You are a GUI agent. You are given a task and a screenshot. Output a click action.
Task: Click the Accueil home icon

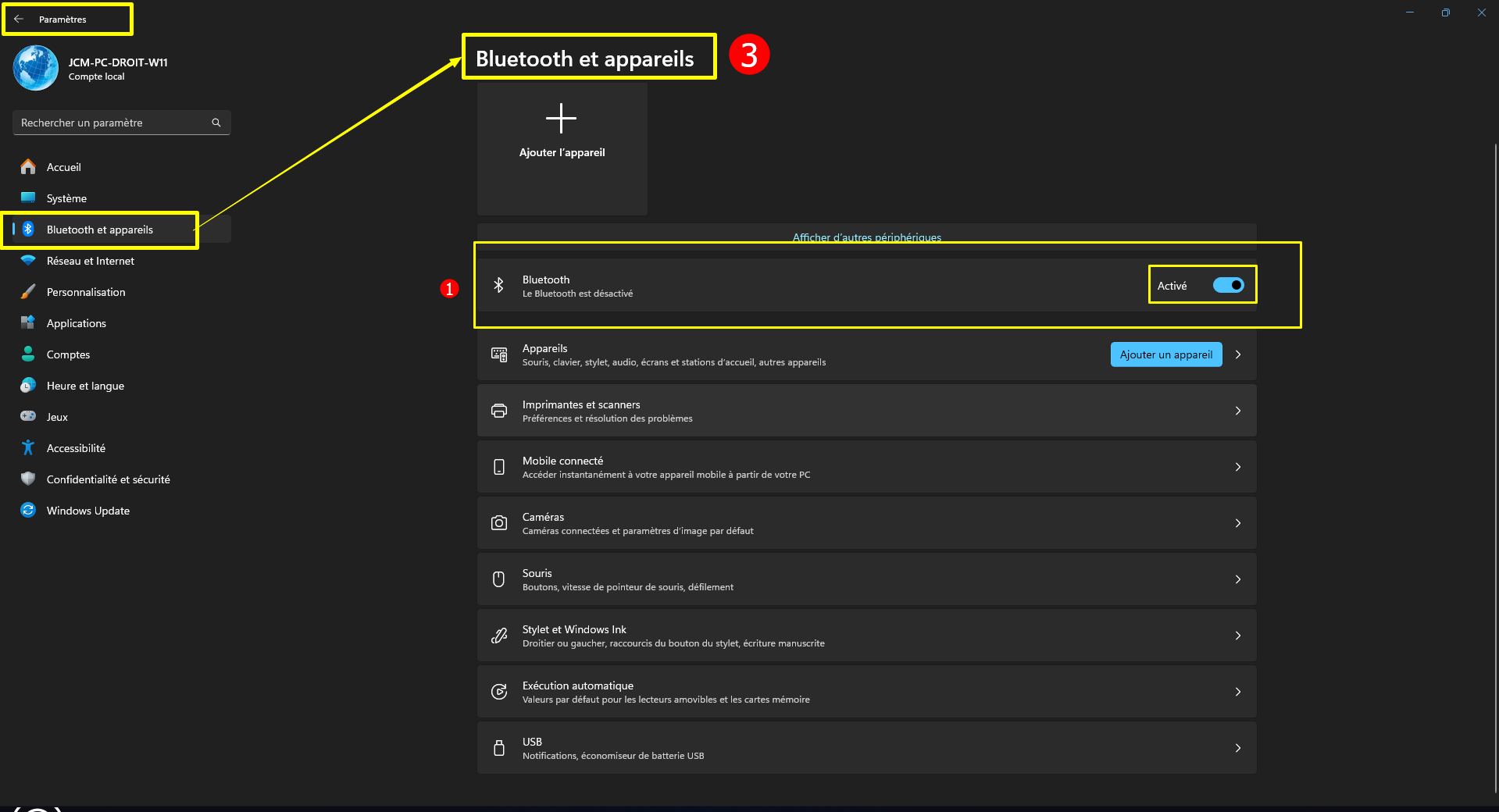click(x=28, y=167)
